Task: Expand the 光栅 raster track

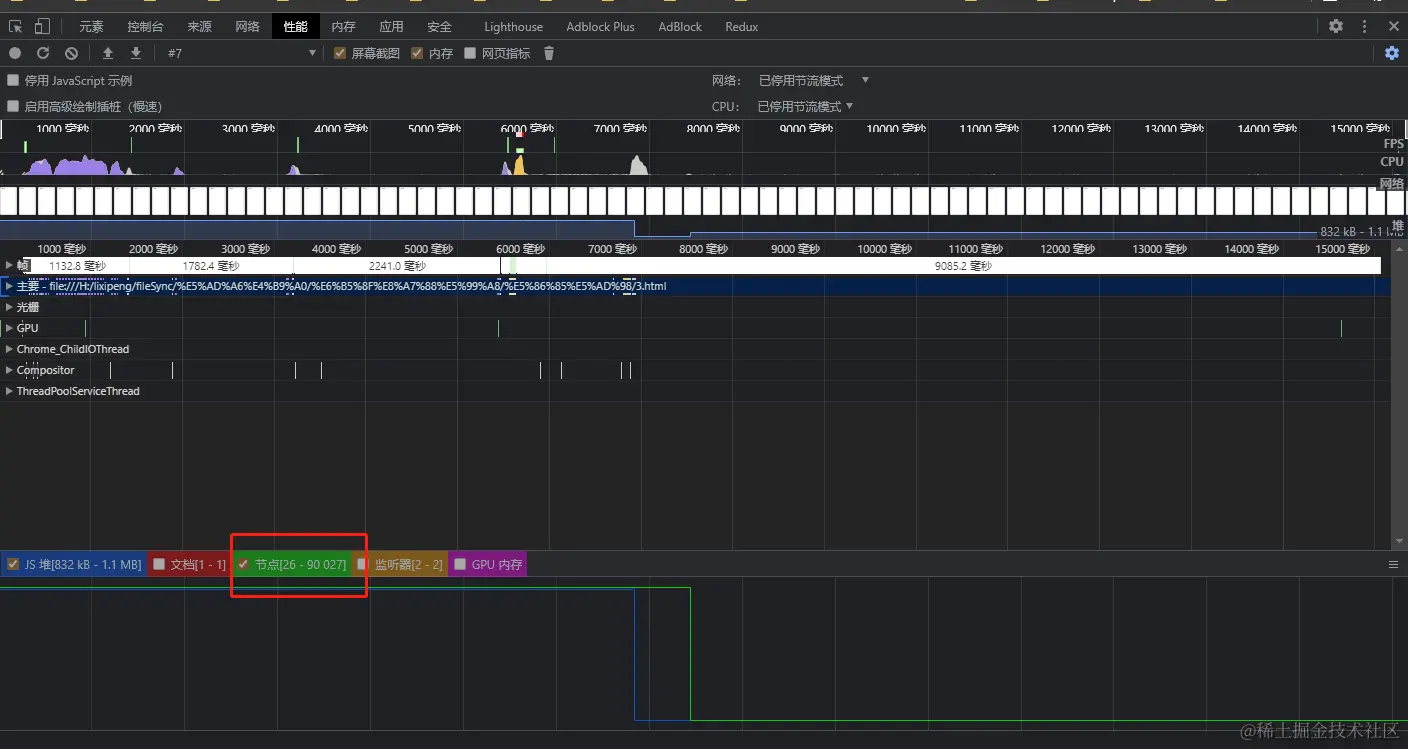Action: pyautogui.click(x=10, y=307)
